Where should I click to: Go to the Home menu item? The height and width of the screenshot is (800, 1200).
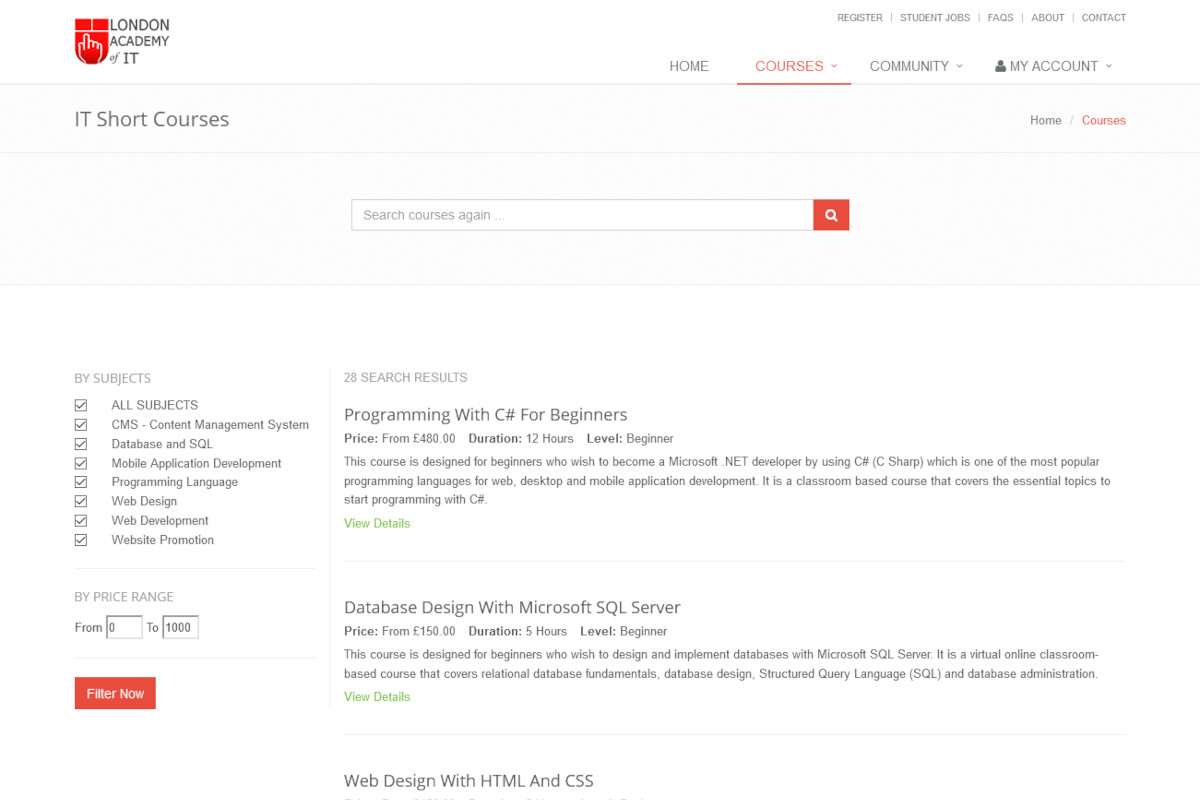(x=688, y=66)
